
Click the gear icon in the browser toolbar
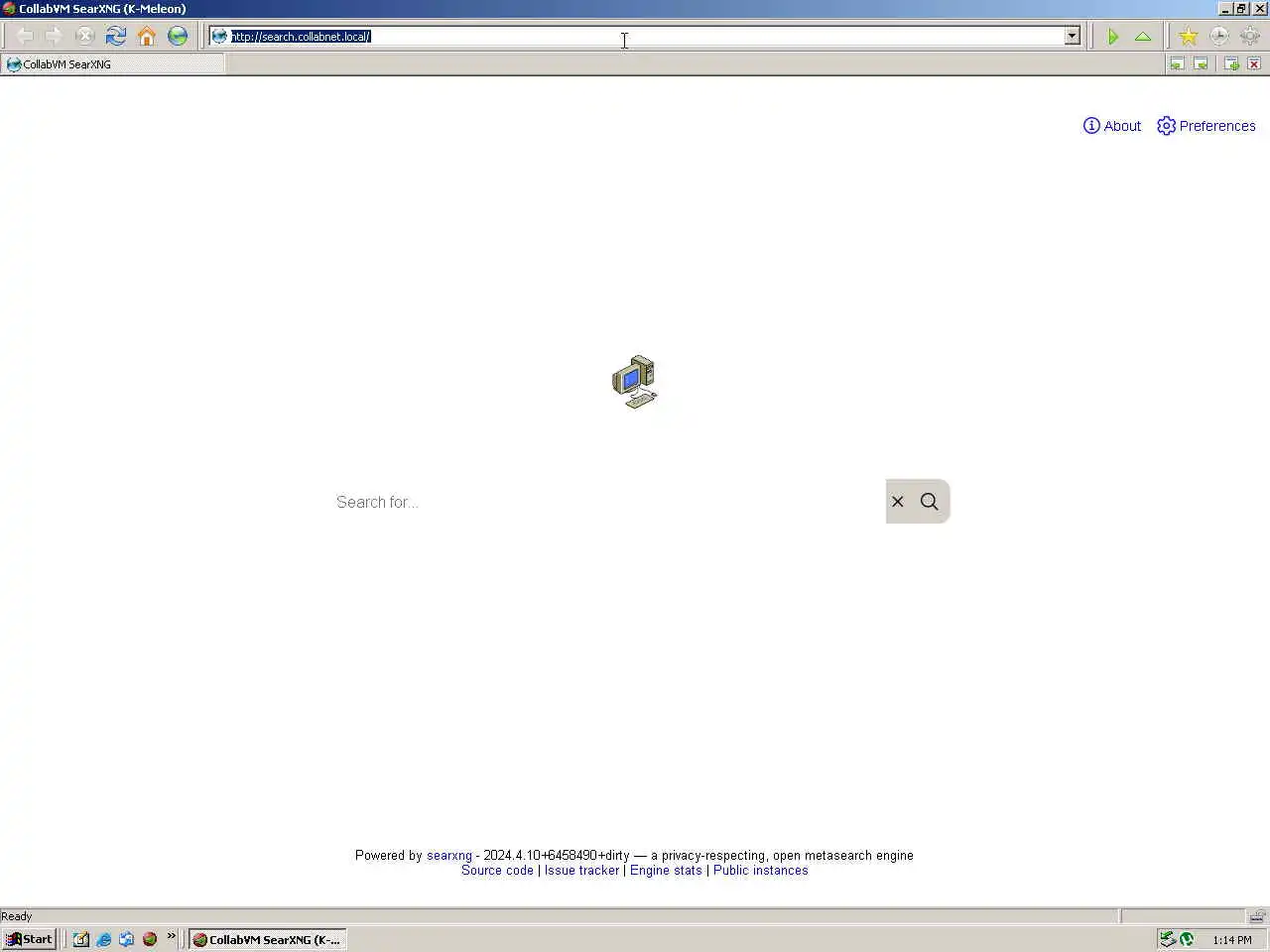pos(1249,37)
